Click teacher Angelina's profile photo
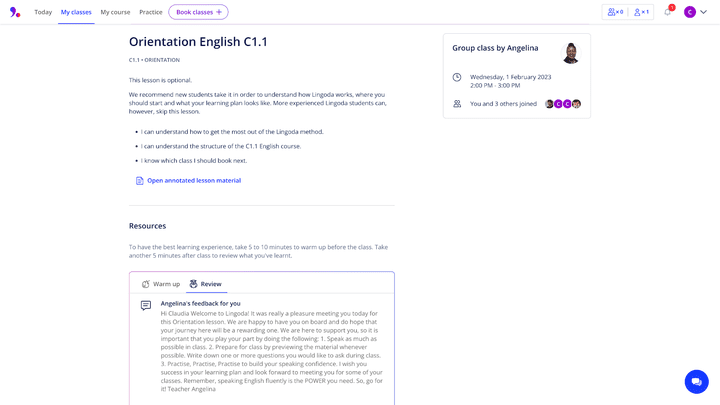This screenshot has height=405, width=720. [570, 53]
